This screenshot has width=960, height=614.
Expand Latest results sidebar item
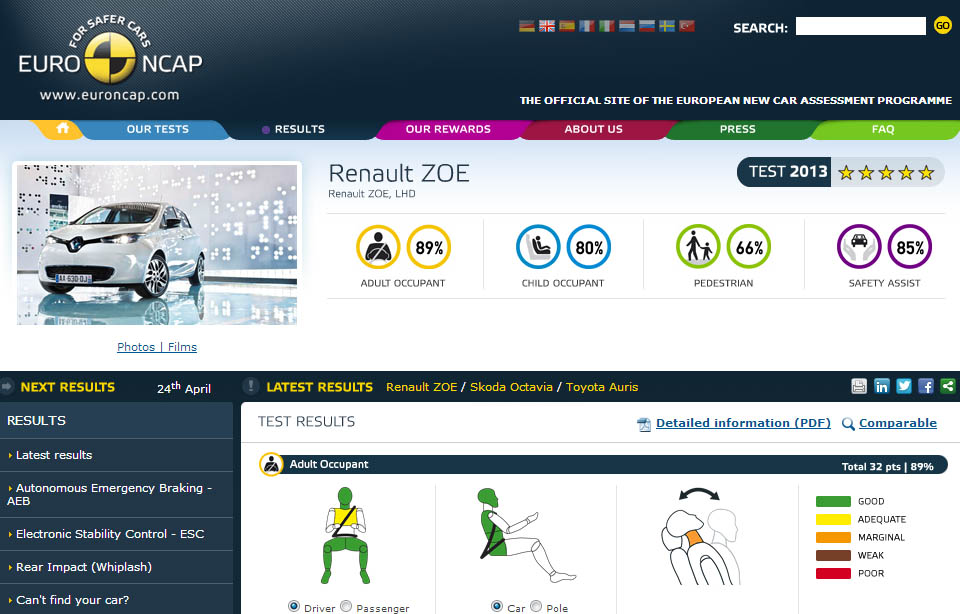point(116,455)
